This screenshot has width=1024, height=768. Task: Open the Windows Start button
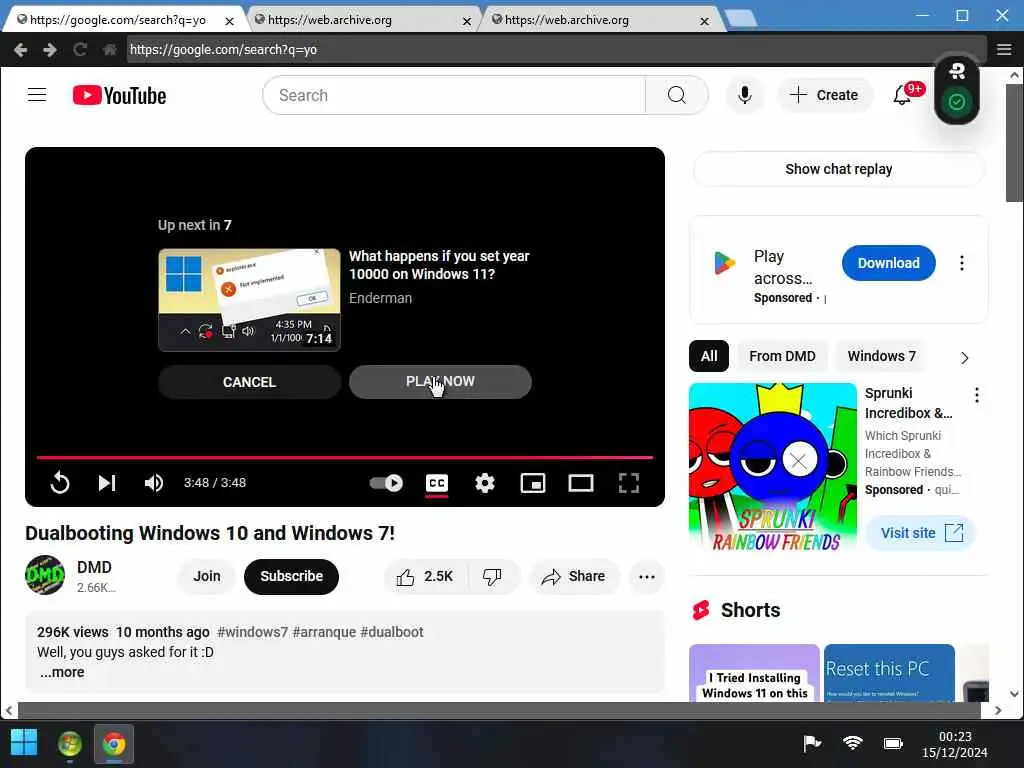pos(24,743)
